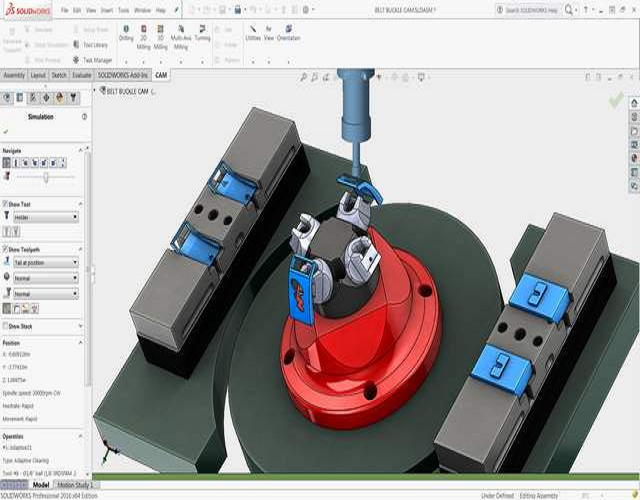Enable the Show Stock checkbox
The height and width of the screenshot is (500, 640).
point(5,325)
